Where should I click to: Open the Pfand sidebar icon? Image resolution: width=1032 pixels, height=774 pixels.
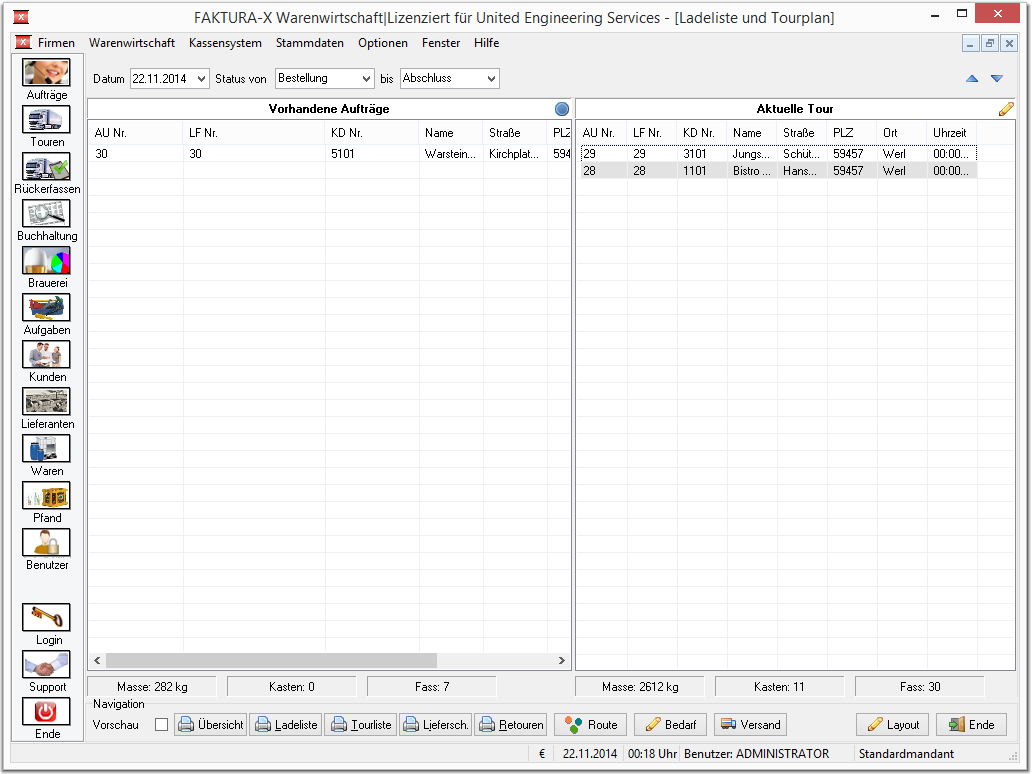pyautogui.click(x=46, y=496)
